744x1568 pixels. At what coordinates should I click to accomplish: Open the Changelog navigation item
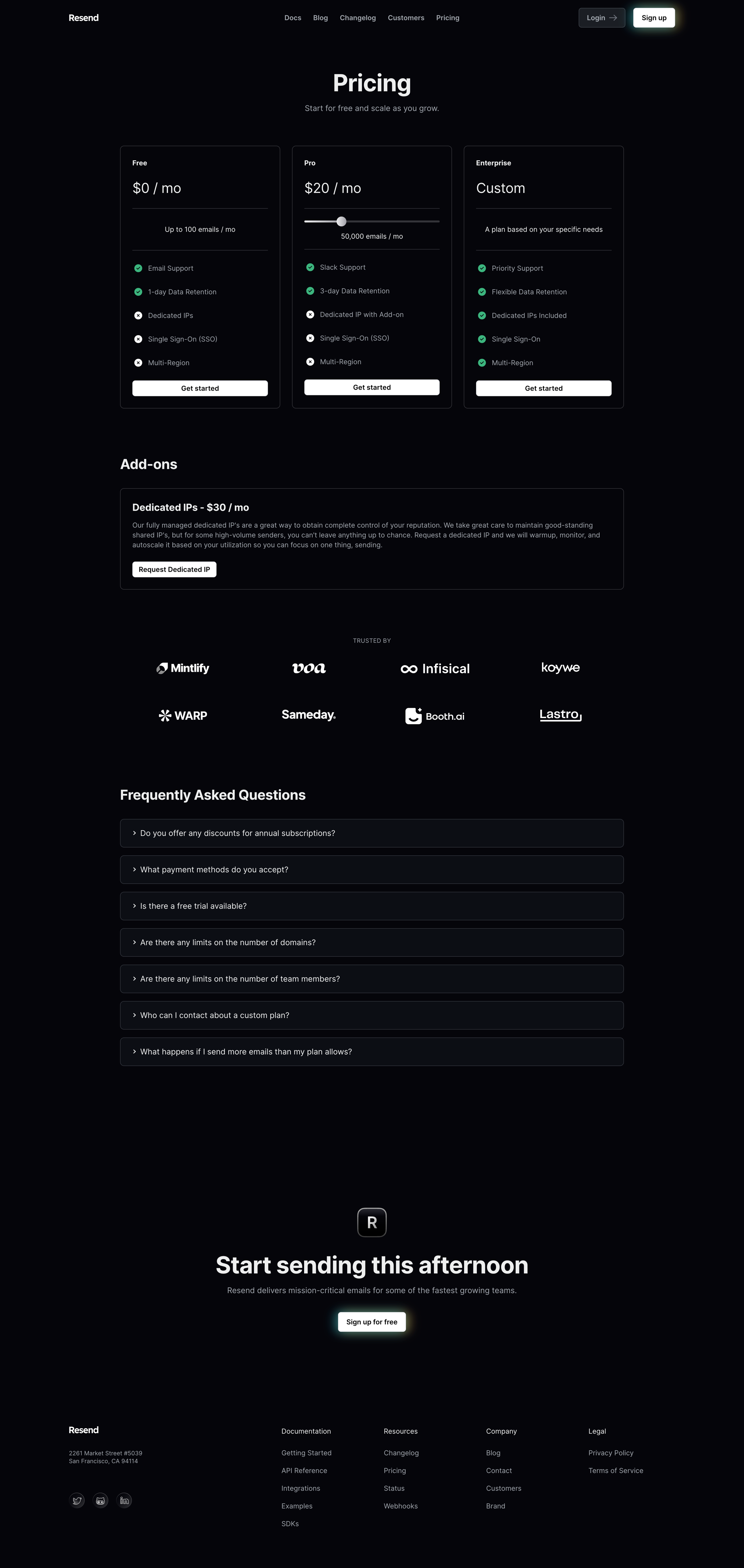[x=358, y=18]
